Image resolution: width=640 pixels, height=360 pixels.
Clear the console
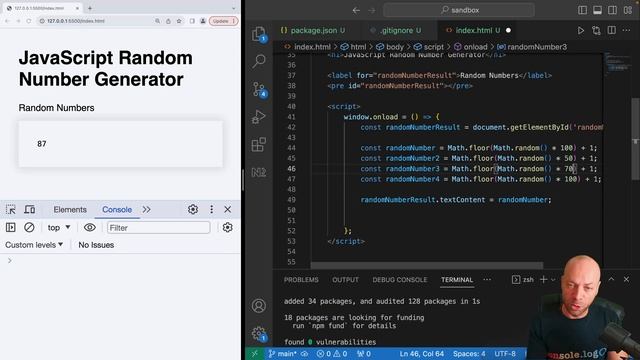click(29, 227)
